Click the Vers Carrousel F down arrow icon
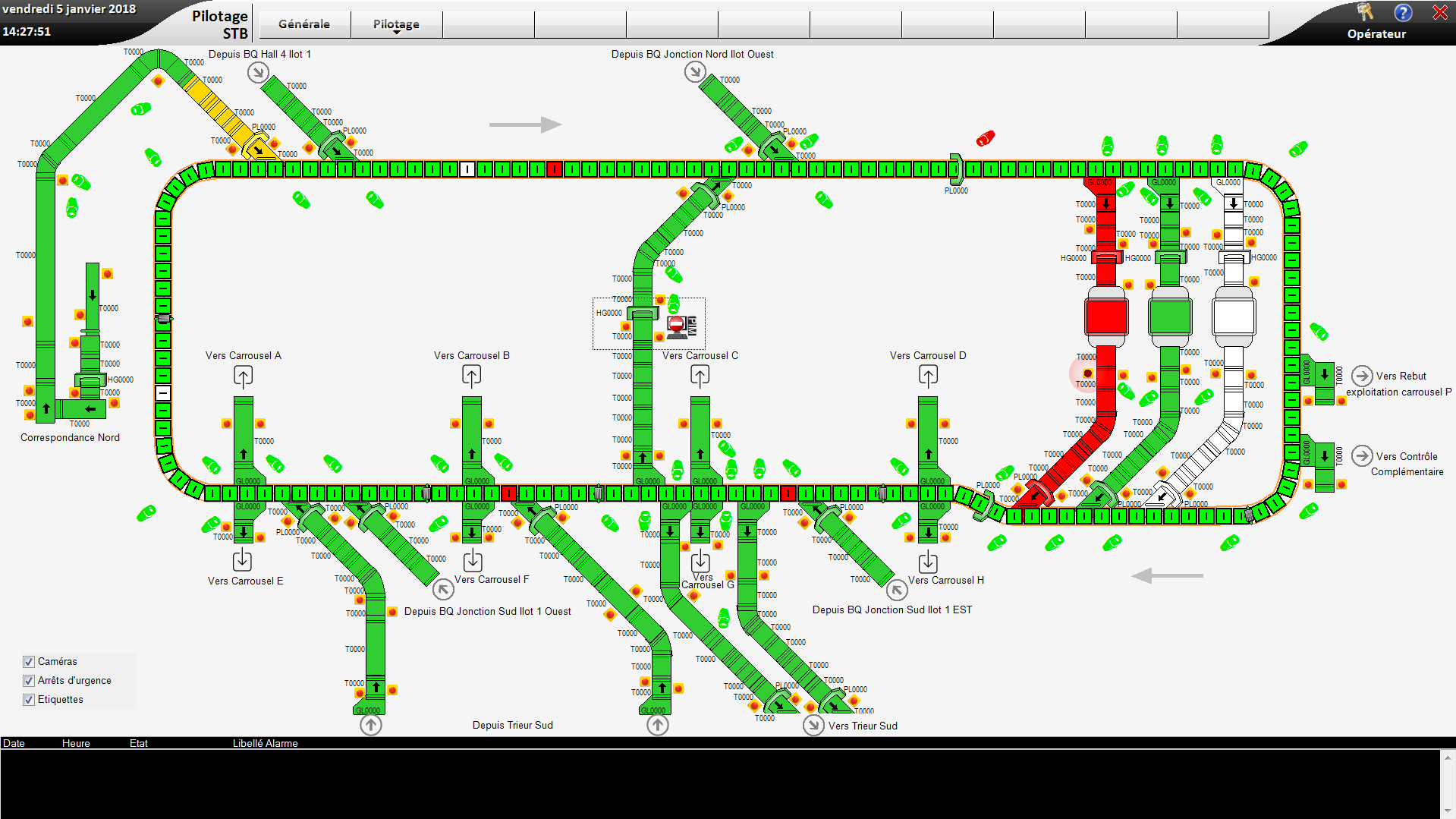 tap(473, 560)
